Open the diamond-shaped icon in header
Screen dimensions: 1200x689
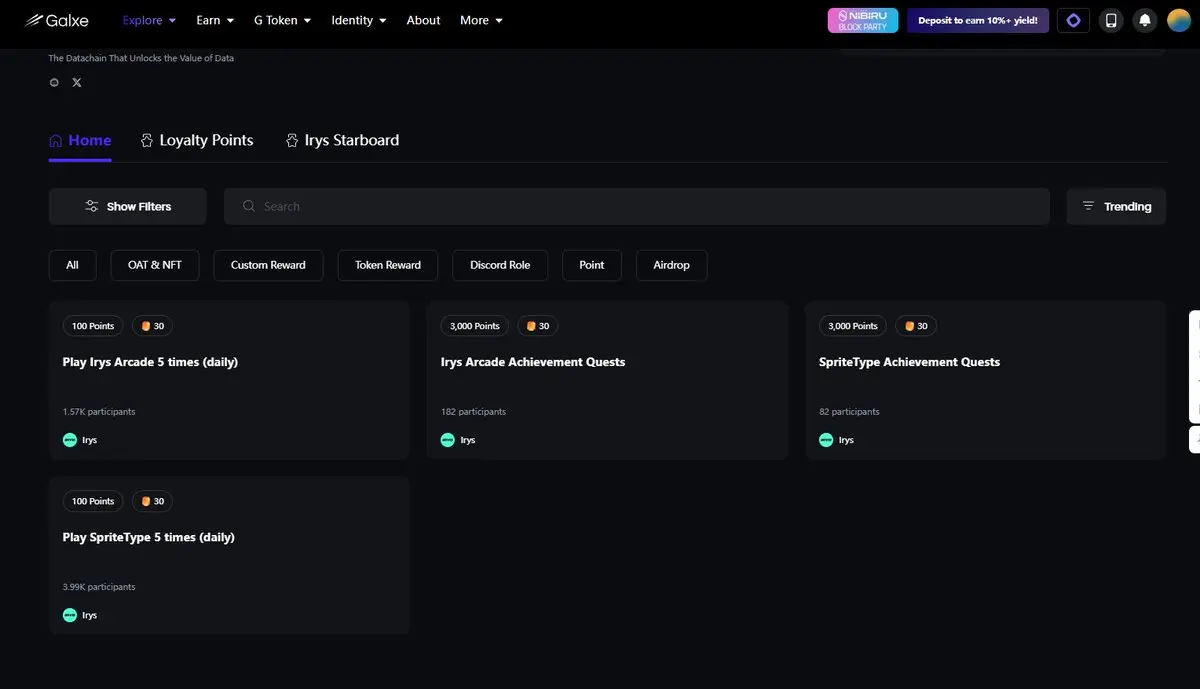(1074, 20)
